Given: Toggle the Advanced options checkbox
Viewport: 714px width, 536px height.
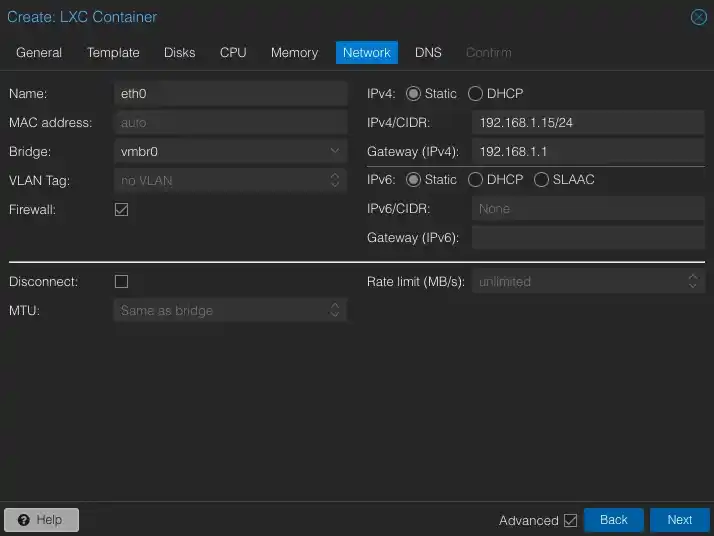Looking at the screenshot, I should click(570, 521).
